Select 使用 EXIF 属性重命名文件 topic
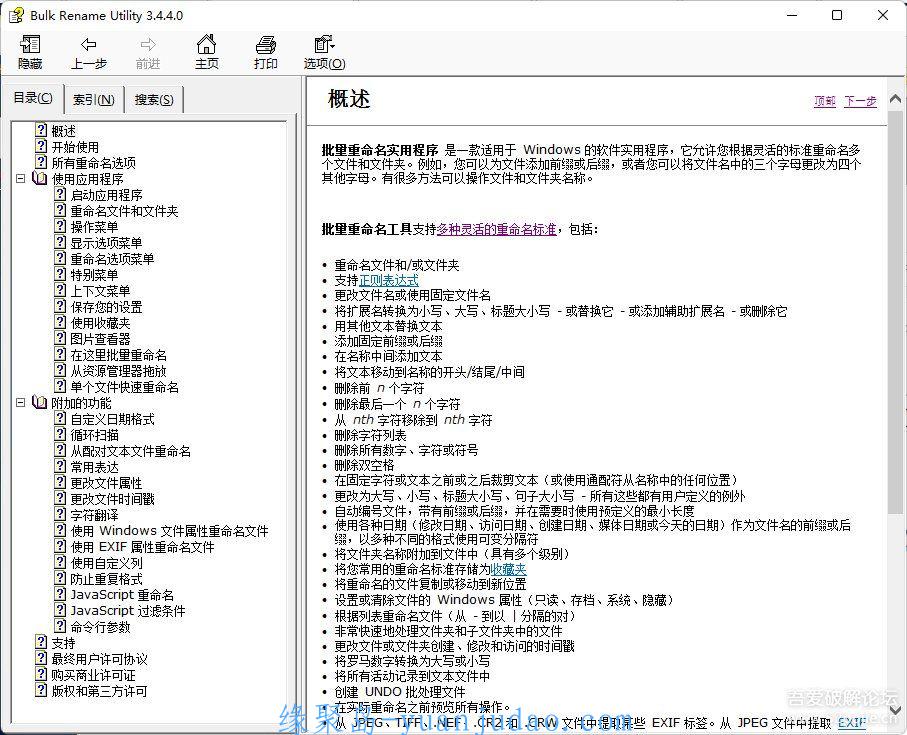The width and height of the screenshot is (907, 735). (142, 547)
